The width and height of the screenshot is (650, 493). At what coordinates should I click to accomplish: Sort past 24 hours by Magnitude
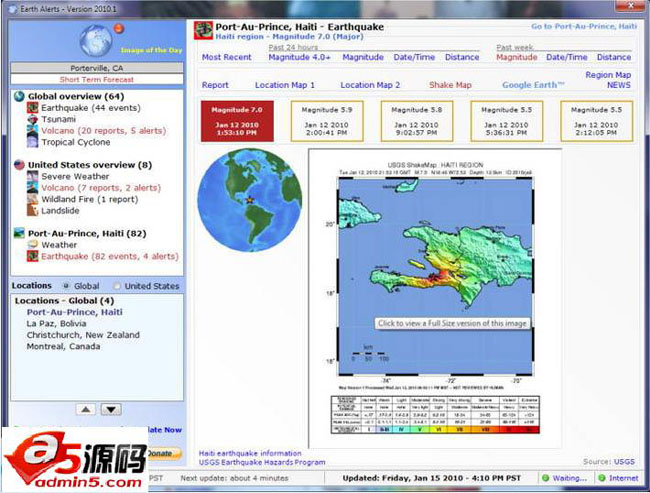click(363, 57)
